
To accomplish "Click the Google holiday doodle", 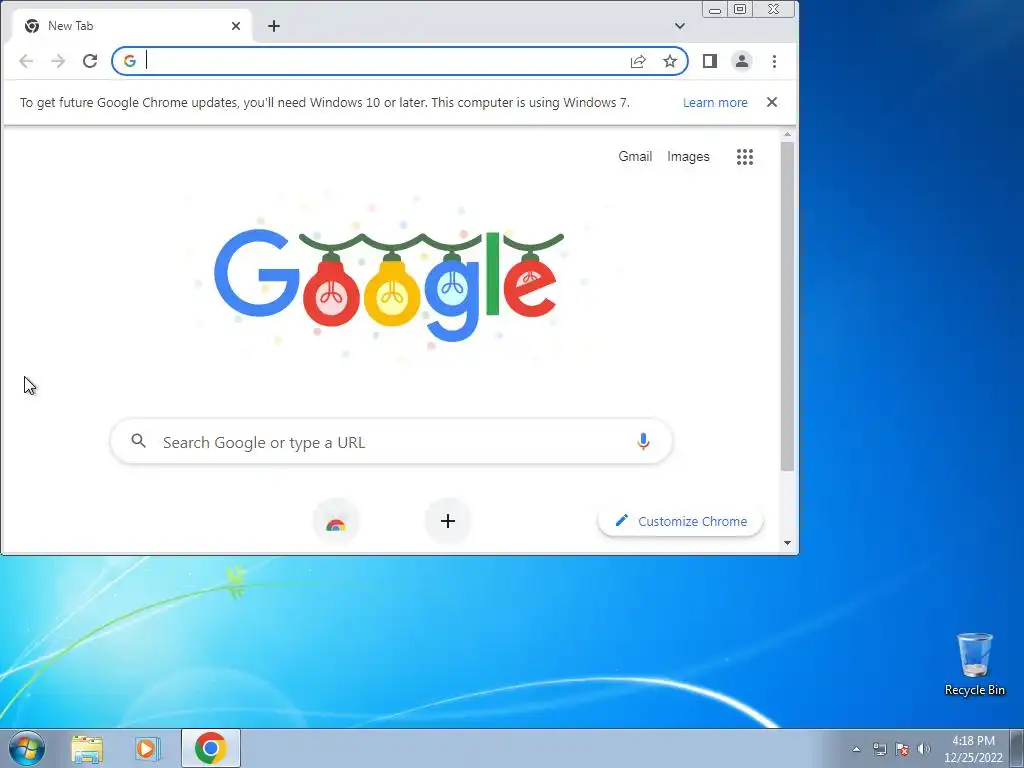I will pyautogui.click(x=389, y=285).
